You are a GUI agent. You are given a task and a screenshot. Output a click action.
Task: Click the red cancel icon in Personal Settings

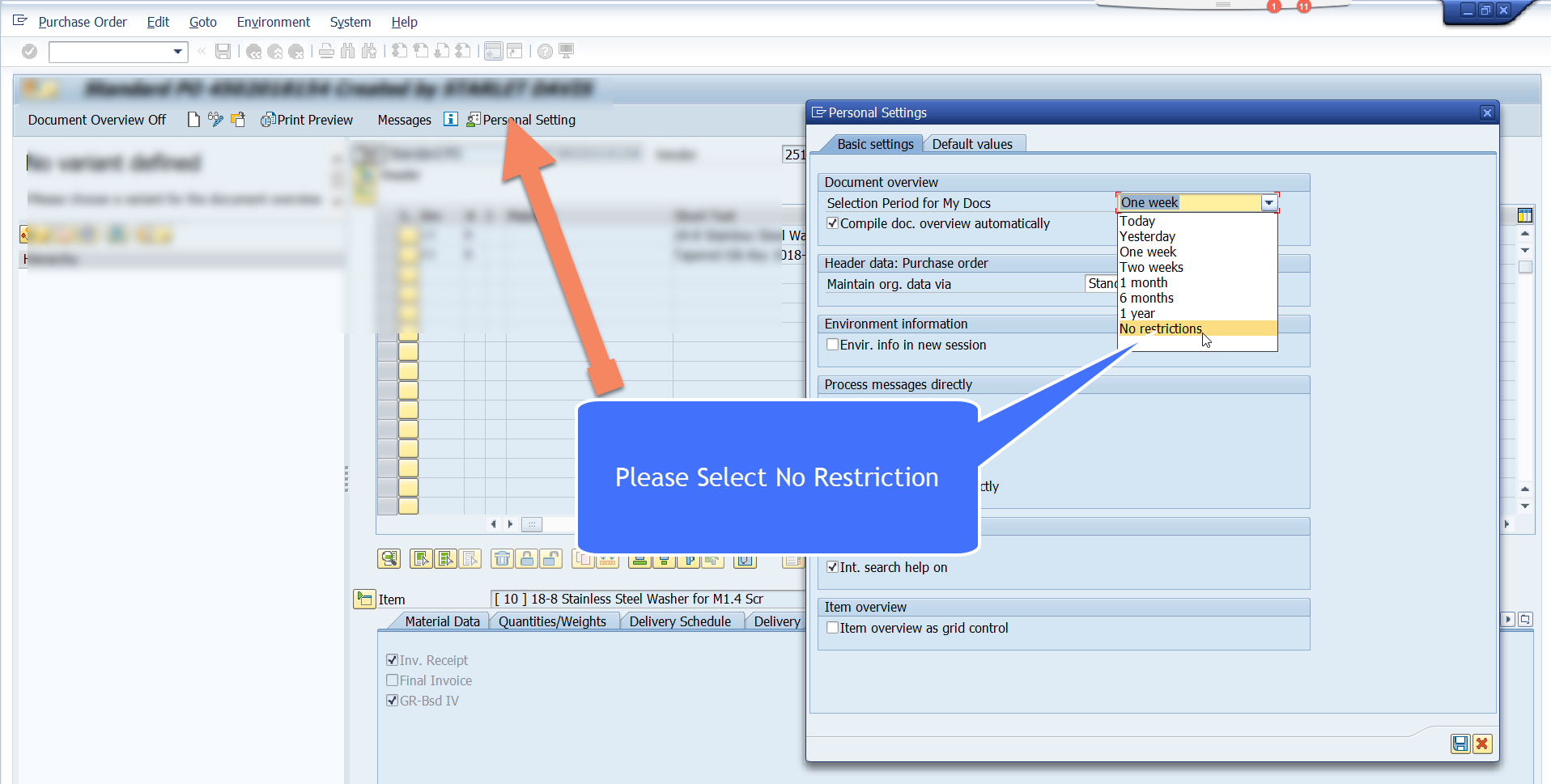tap(1482, 744)
